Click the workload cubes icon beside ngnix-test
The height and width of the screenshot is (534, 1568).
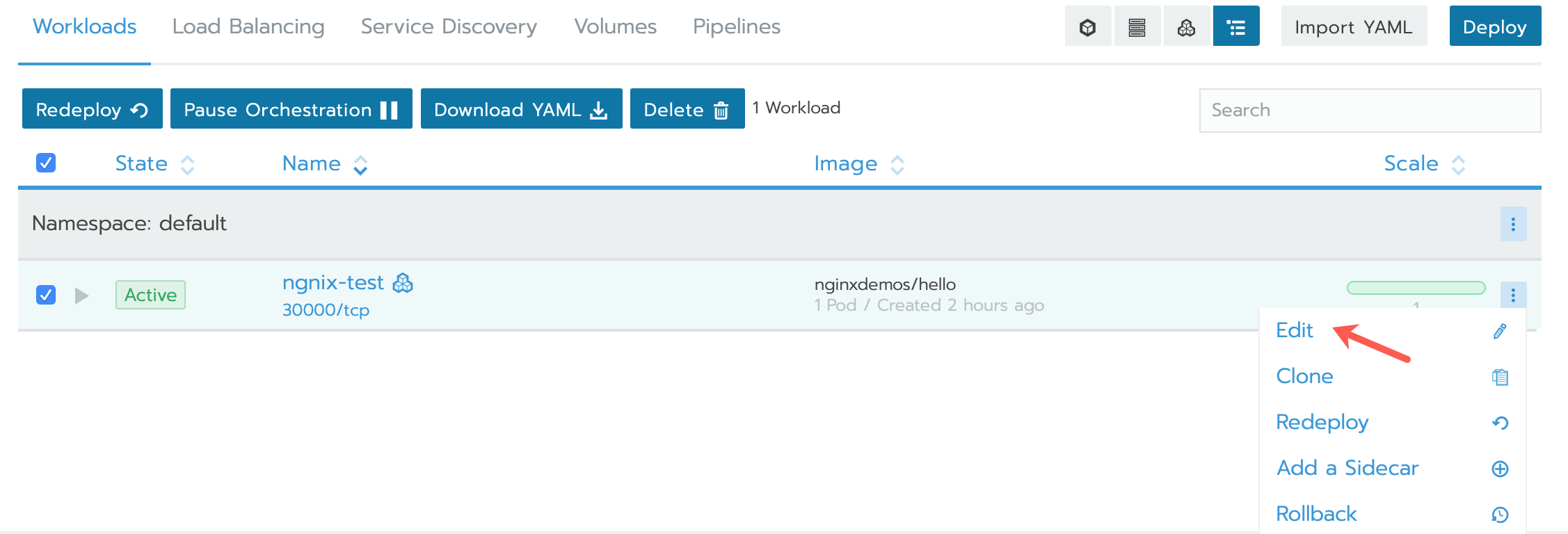tap(403, 283)
